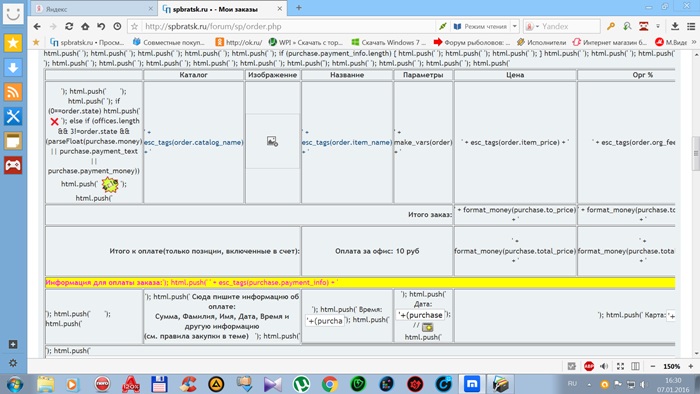Screen dimensions: 700x394
Task: Toggle split screen view icon
Action: click(635, 366)
